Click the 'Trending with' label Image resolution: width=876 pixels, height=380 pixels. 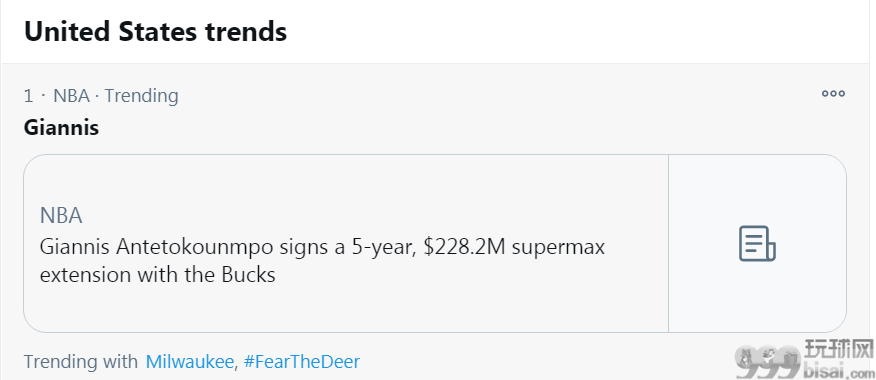[x=80, y=362]
